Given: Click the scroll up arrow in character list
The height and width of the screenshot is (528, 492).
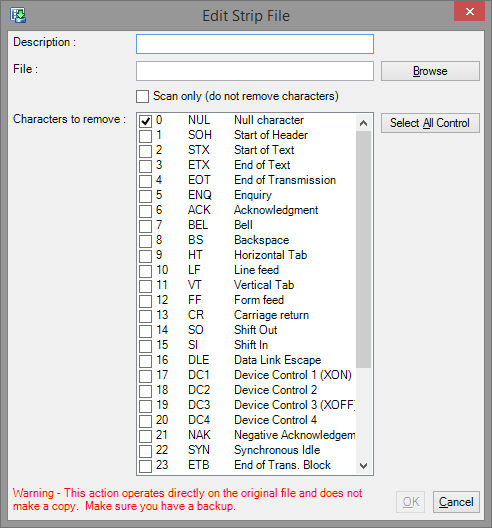Looking at the screenshot, I should point(363,123).
